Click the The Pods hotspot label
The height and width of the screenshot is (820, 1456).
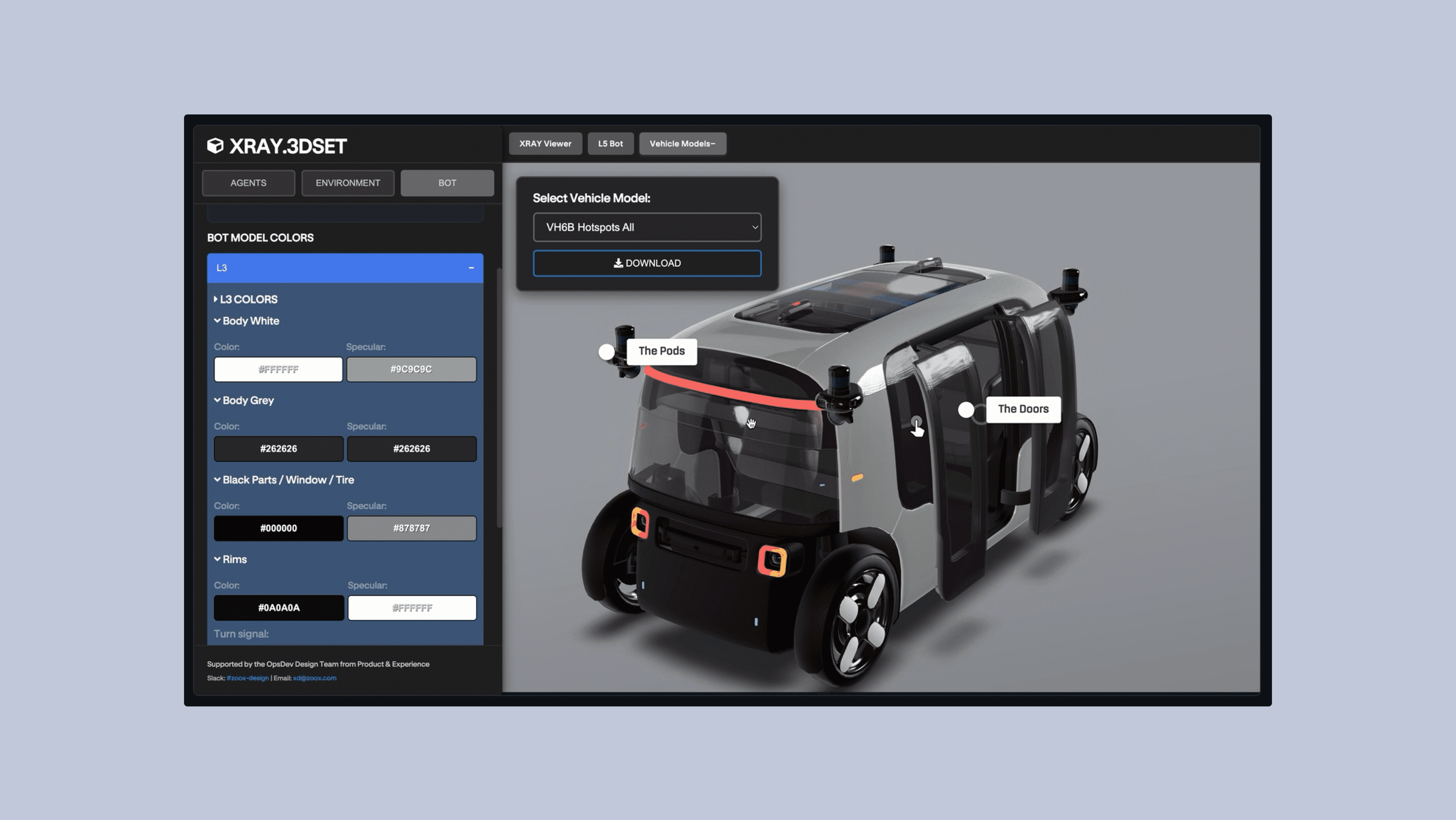662,351
